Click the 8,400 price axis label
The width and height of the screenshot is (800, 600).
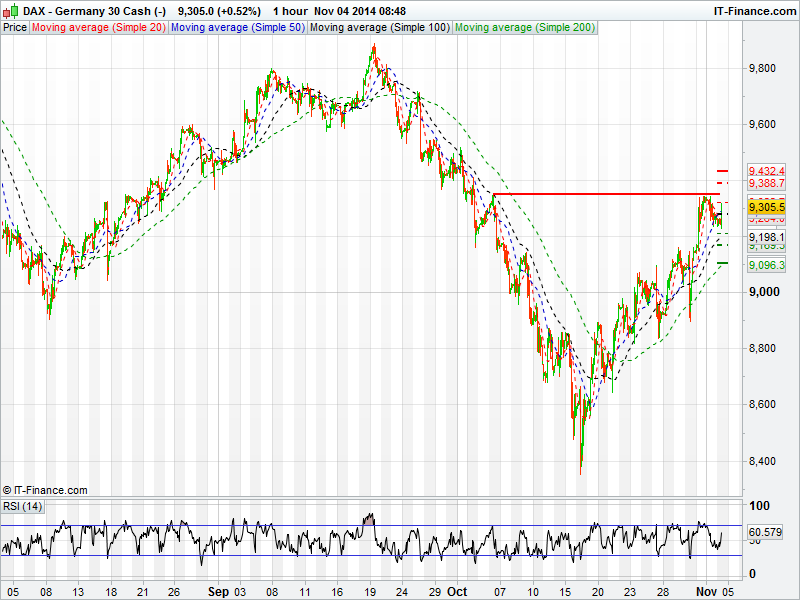click(762, 461)
